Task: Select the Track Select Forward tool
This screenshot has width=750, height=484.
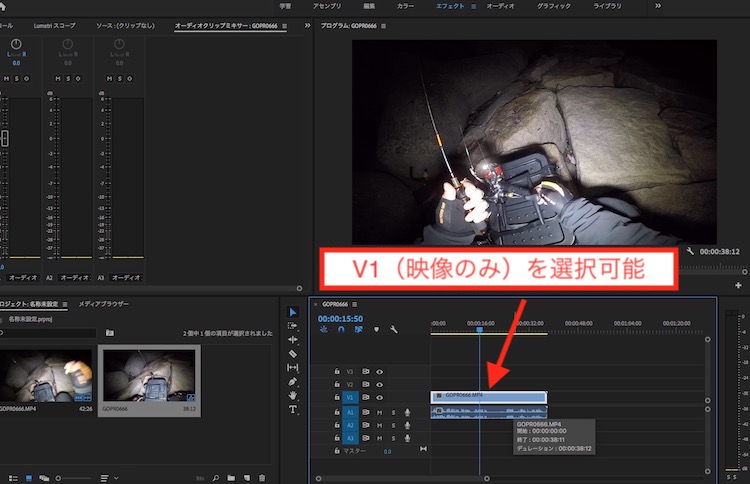Action: pos(293,326)
